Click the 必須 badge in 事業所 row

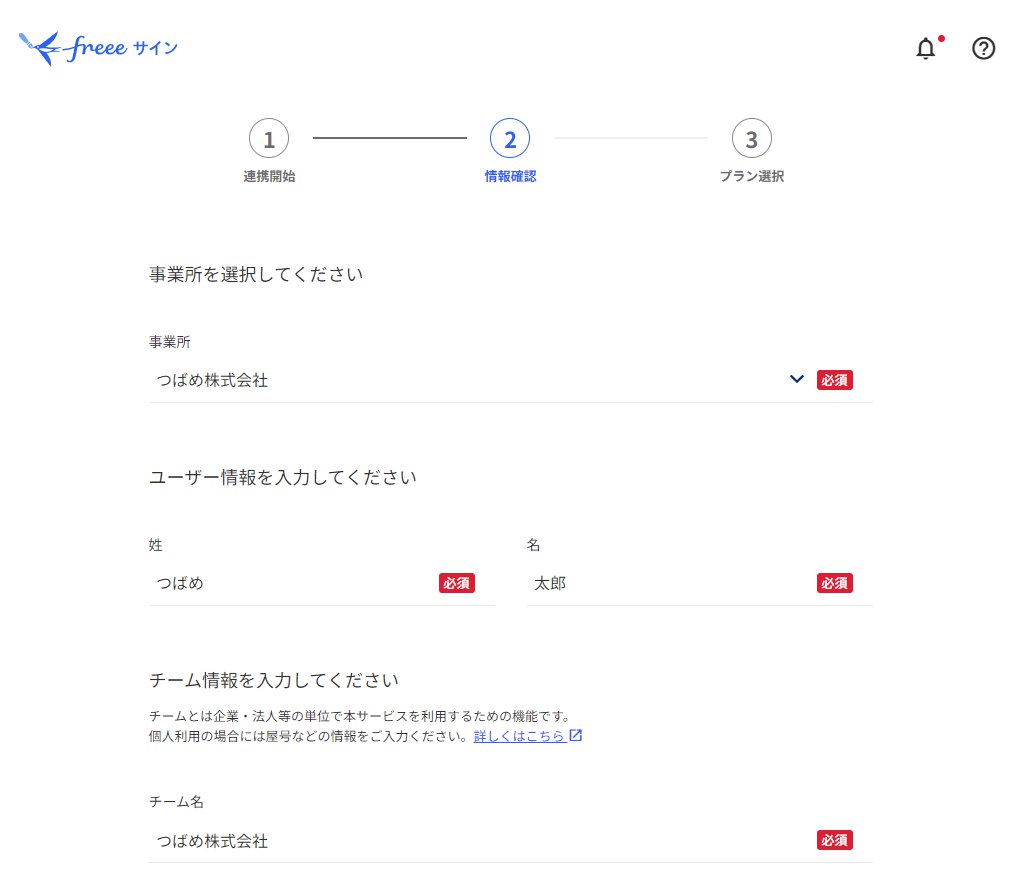tap(835, 380)
